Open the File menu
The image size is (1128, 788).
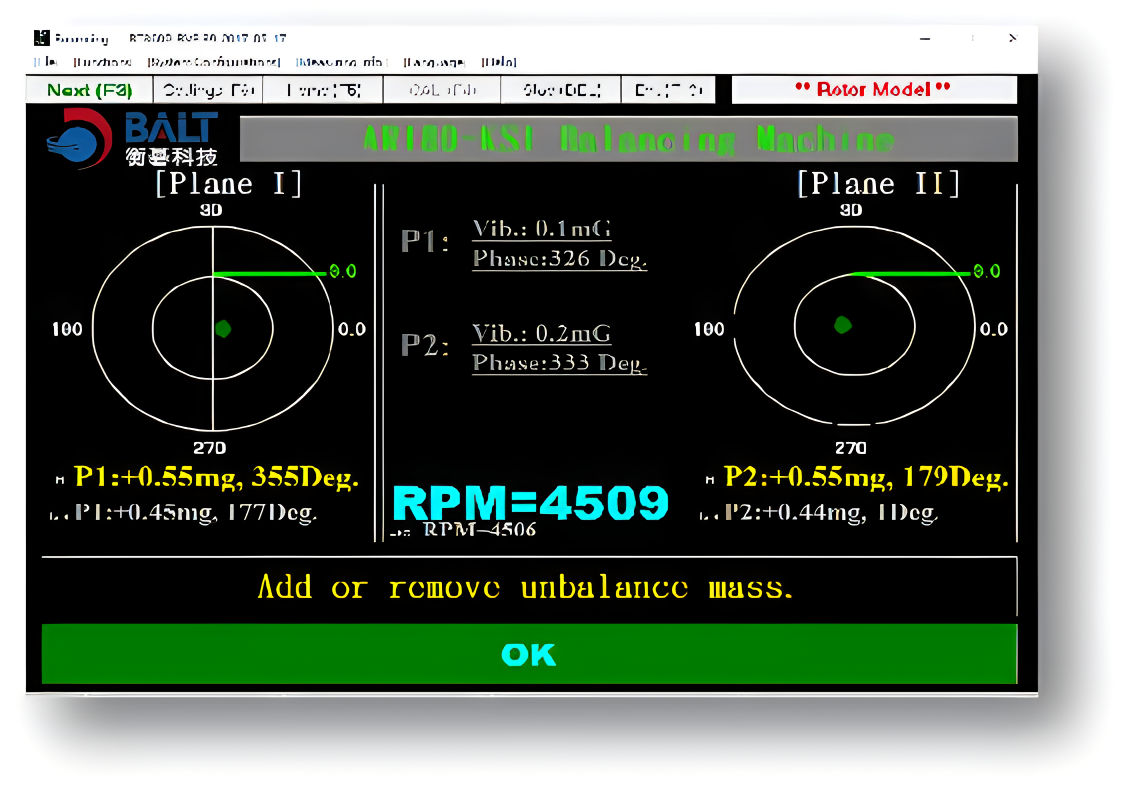click(x=44, y=62)
